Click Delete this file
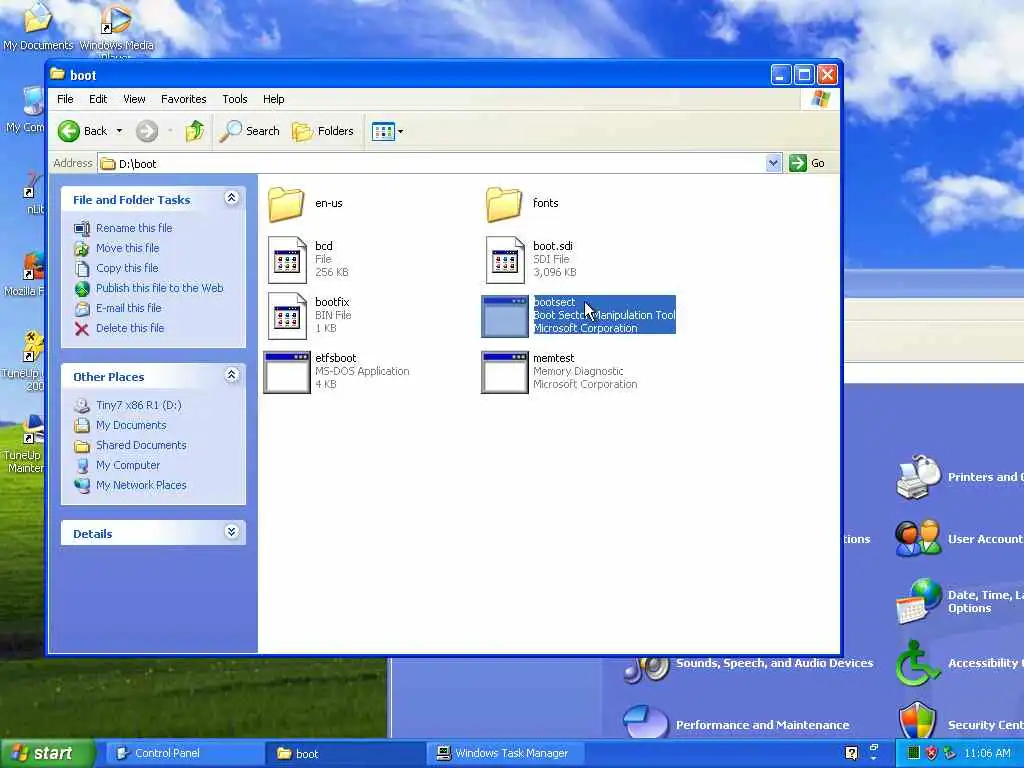Image resolution: width=1024 pixels, height=768 pixels. pos(130,328)
